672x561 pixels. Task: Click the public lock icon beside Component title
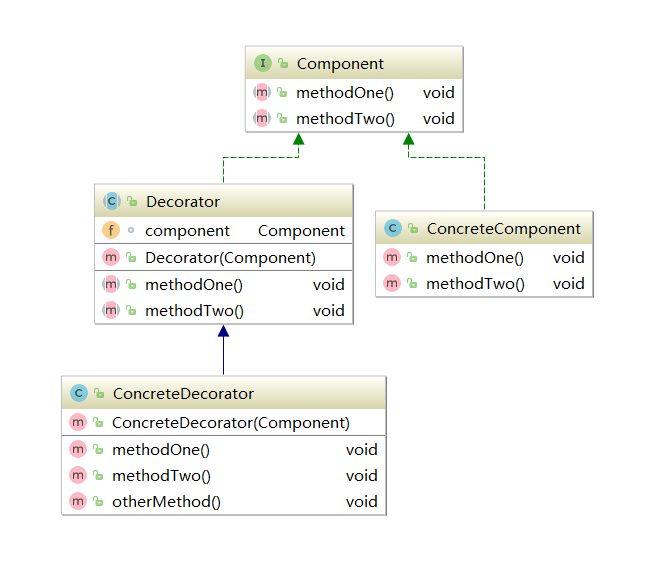click(x=283, y=63)
